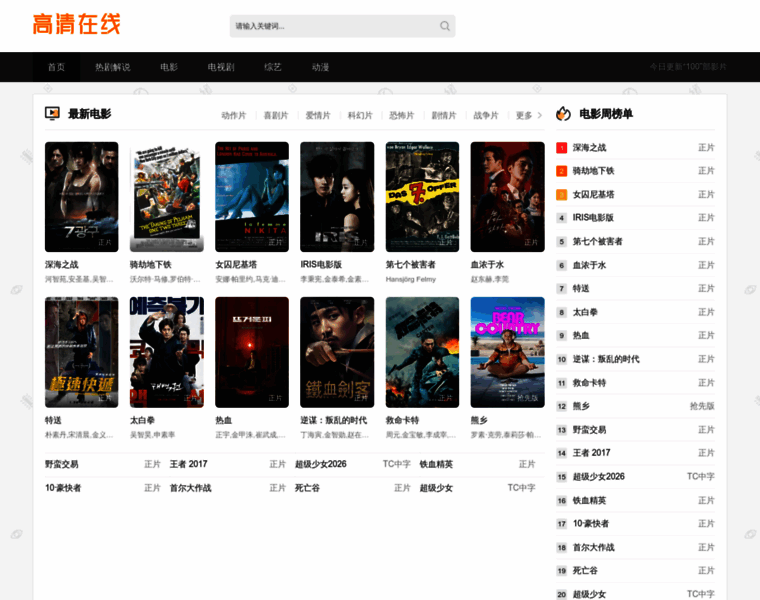
Task: Open the 特送 movie poster
Action: pyautogui.click(x=81, y=352)
